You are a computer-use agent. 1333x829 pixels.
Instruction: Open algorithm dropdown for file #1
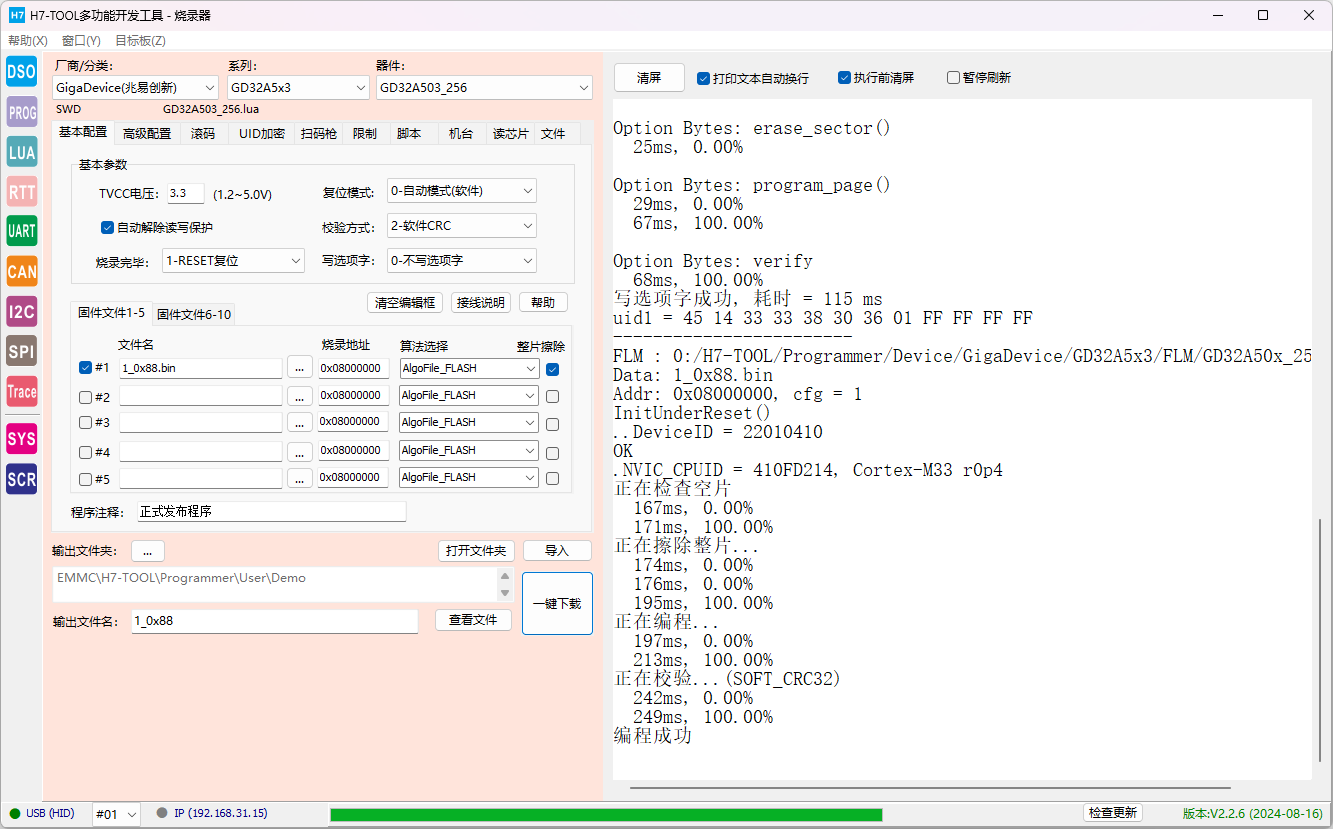469,368
